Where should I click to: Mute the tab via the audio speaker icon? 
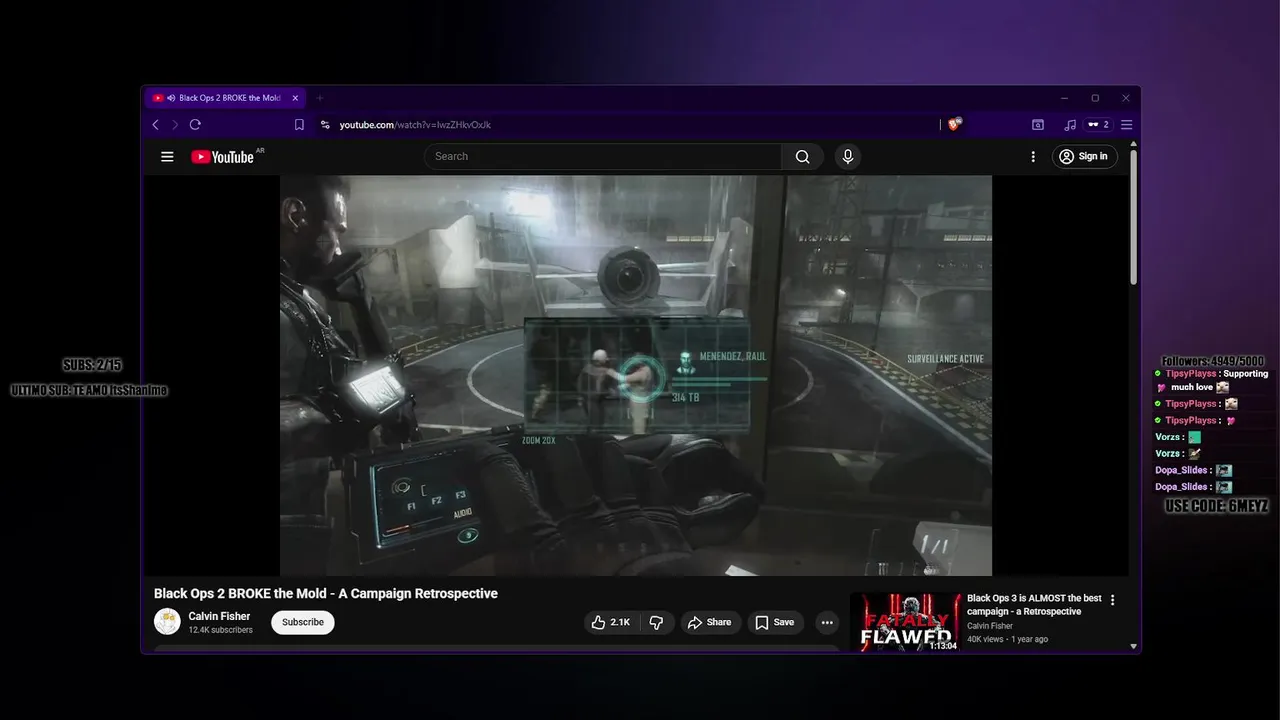172,98
